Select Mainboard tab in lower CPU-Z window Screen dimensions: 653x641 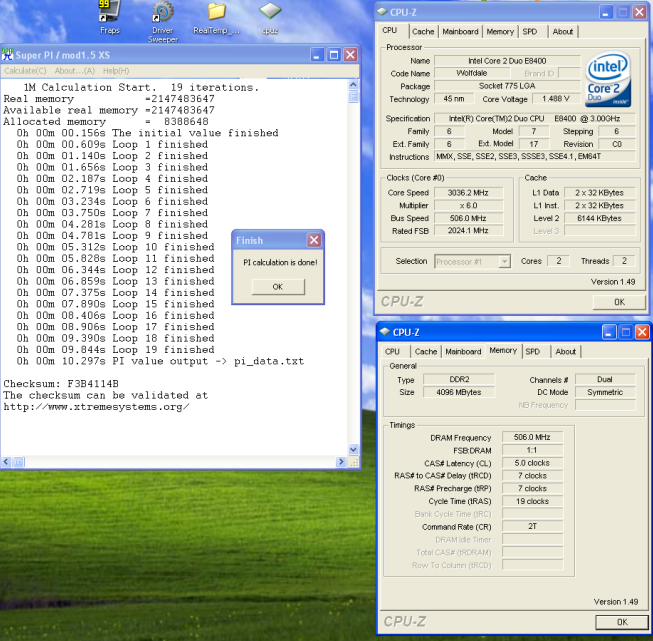coord(463,352)
